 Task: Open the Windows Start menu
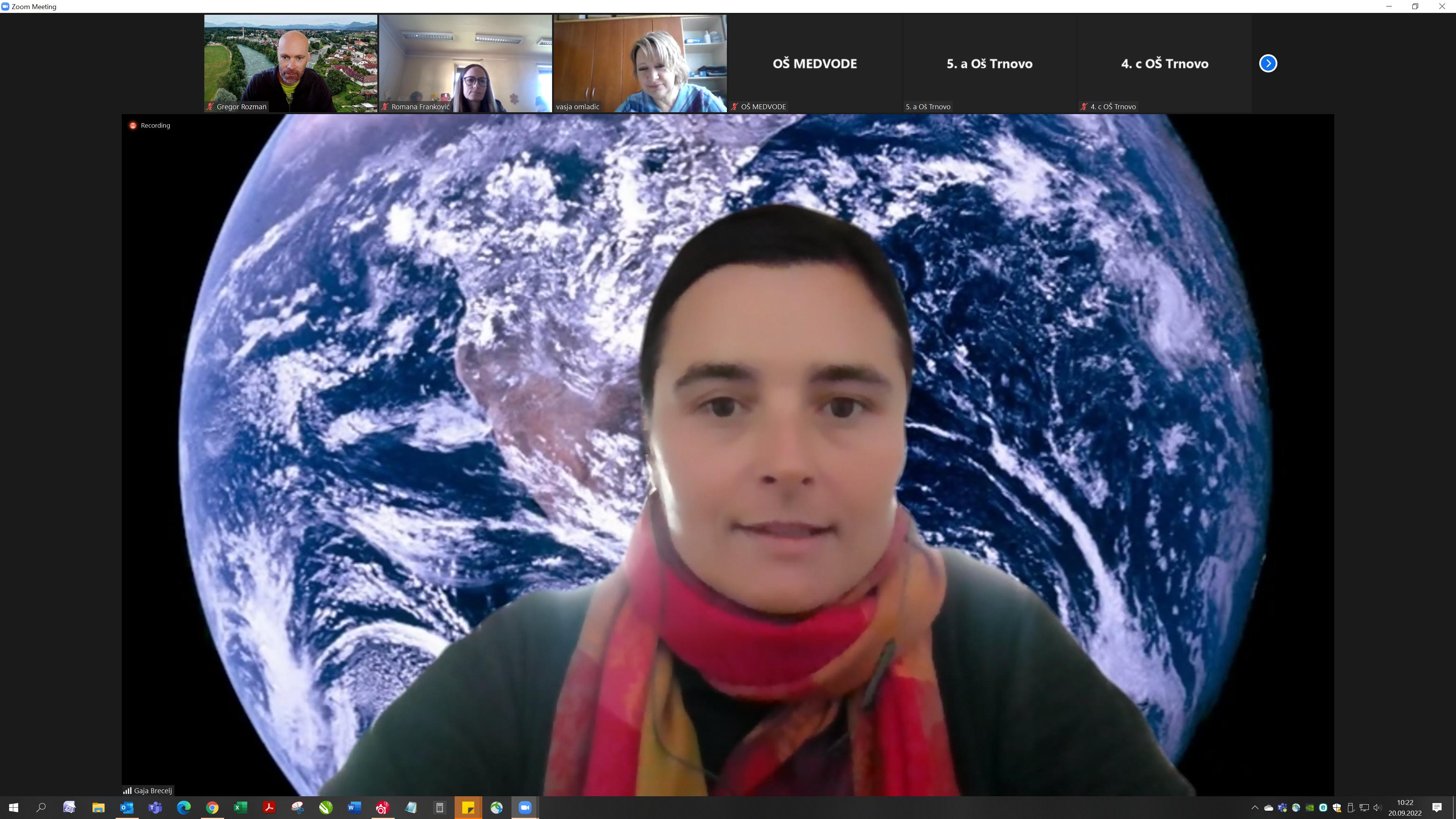click(x=14, y=808)
